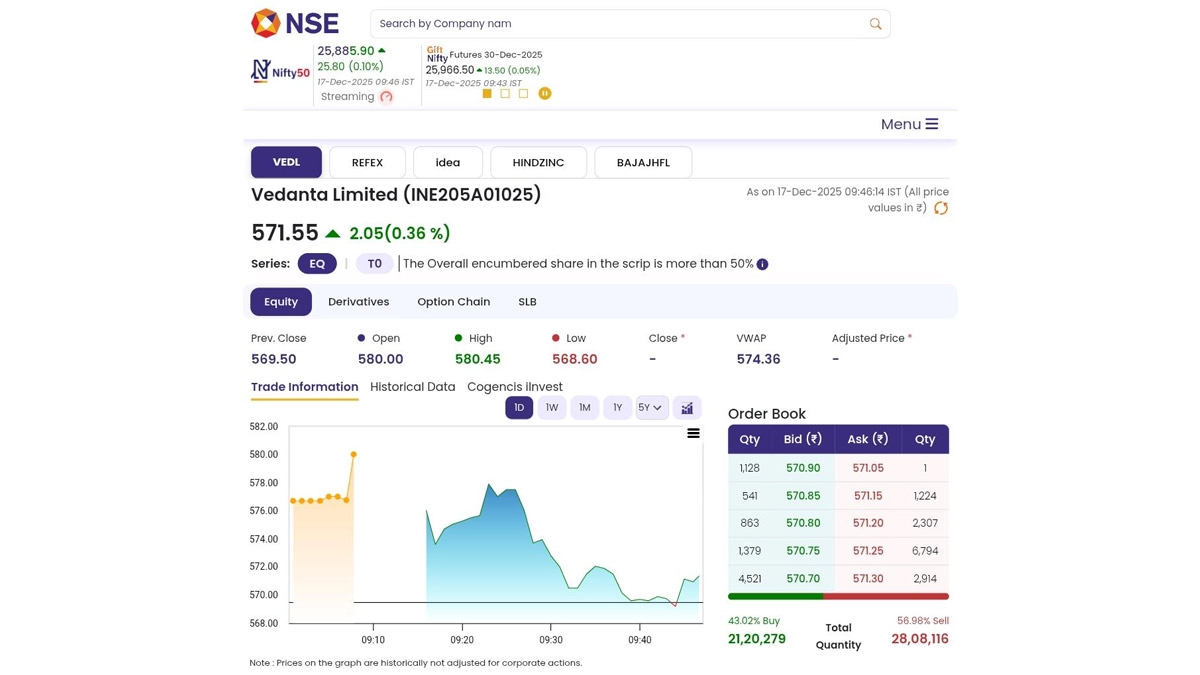Click the Streaming gauge icon

pos(386,97)
